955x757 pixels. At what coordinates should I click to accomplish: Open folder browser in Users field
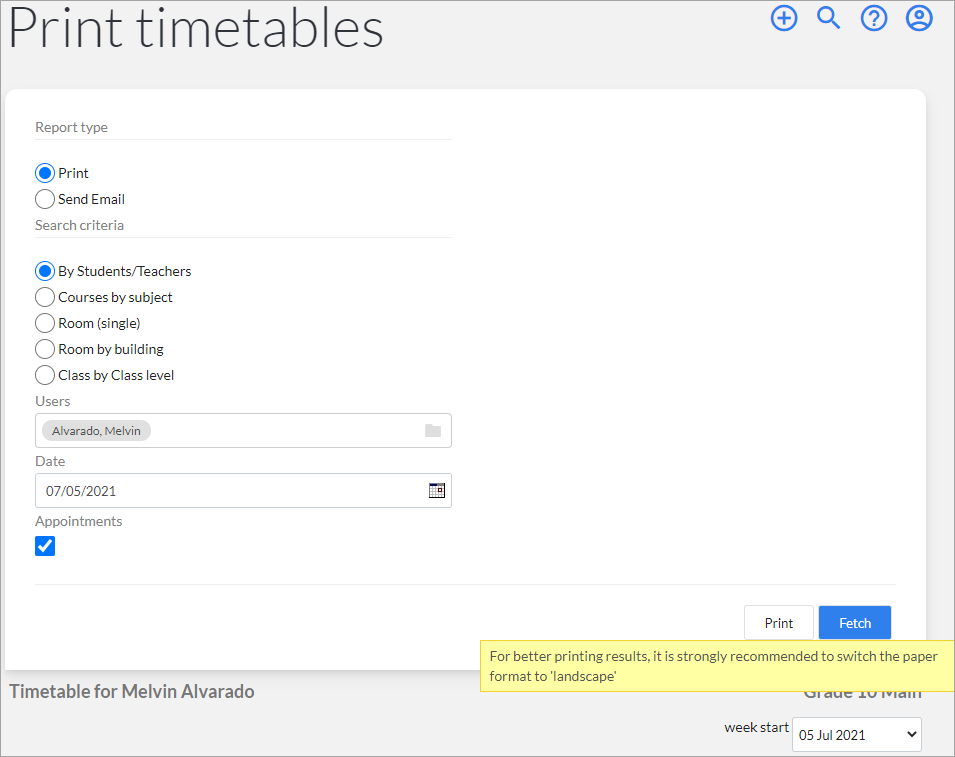pyautogui.click(x=433, y=431)
